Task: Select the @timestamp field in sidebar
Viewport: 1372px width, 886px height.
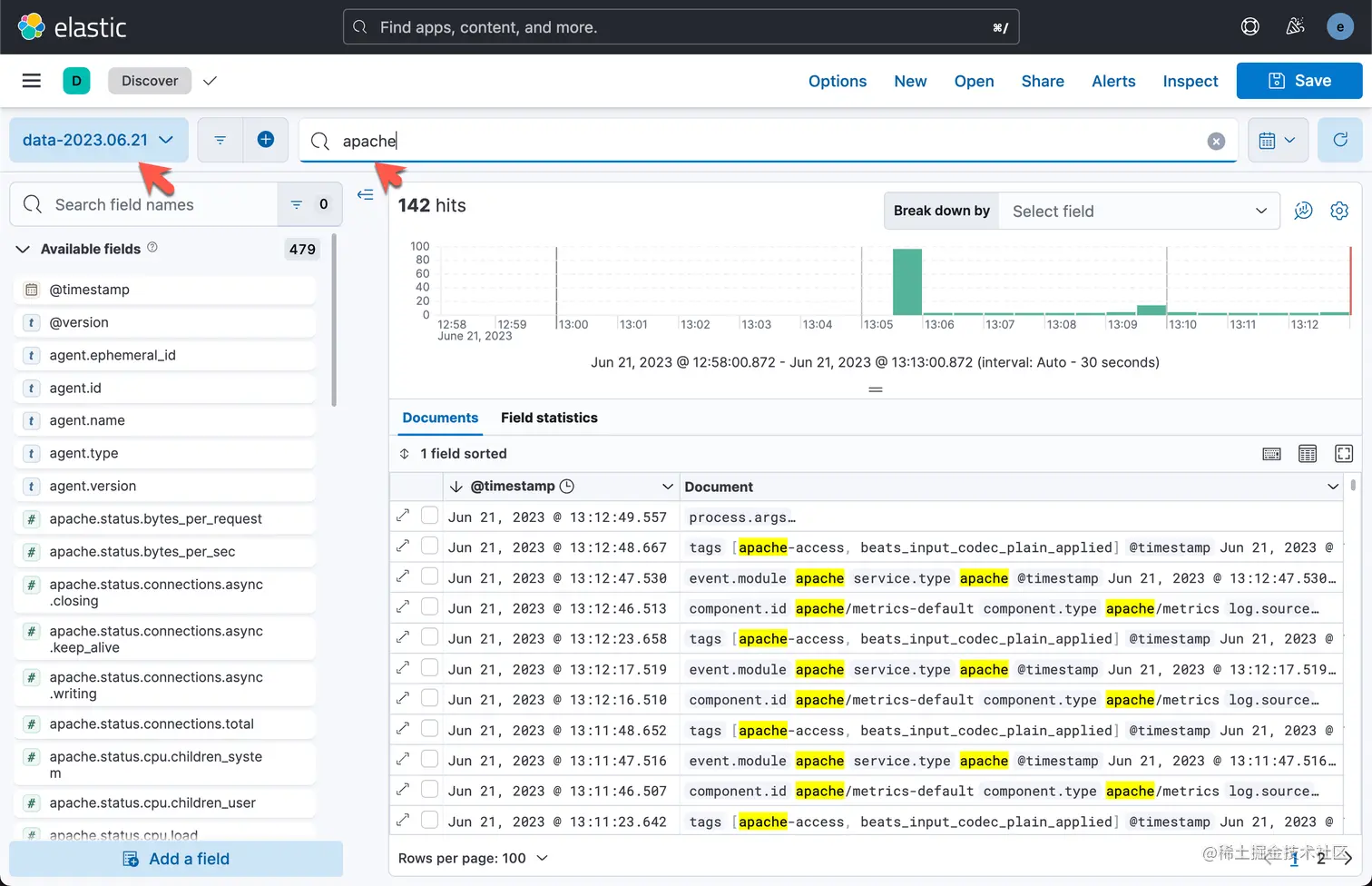Action: (164, 290)
